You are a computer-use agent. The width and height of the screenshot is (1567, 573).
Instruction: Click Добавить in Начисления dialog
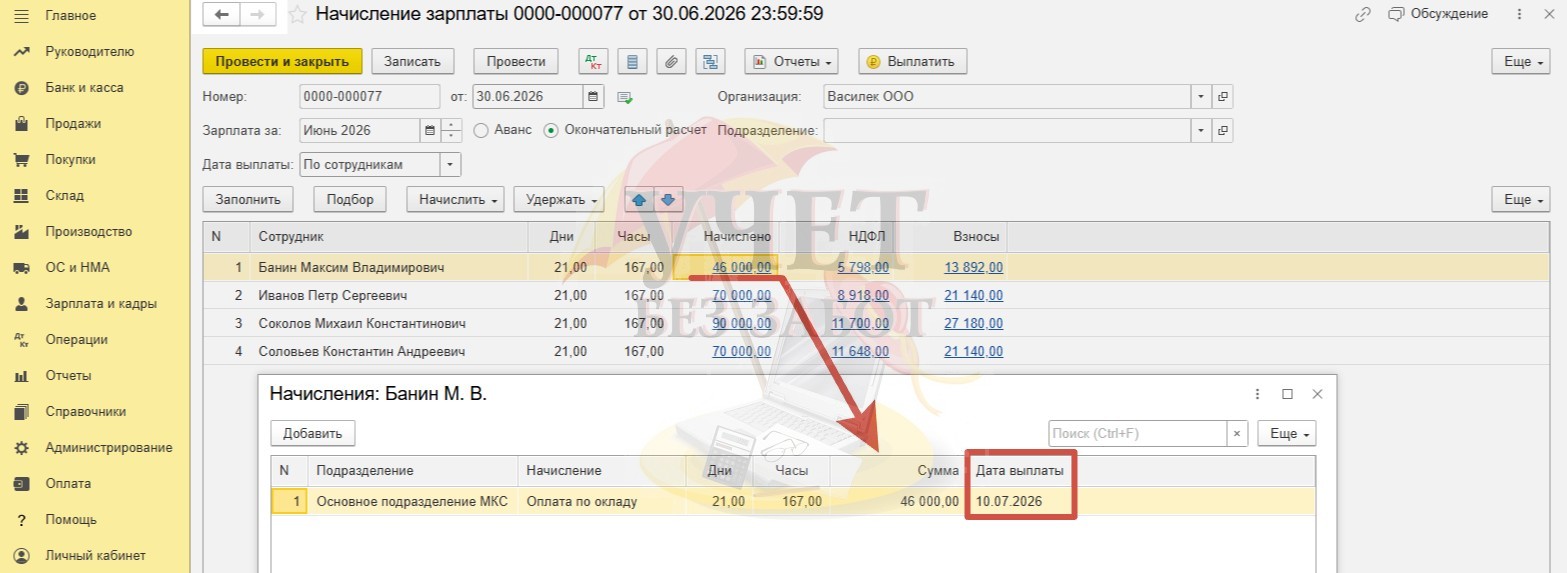(x=313, y=433)
